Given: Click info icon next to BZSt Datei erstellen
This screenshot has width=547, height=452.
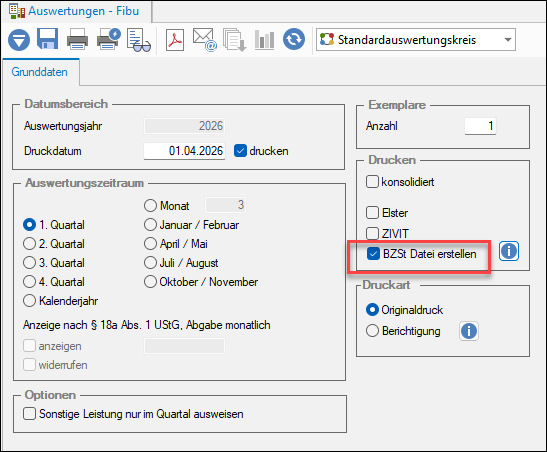Looking at the screenshot, I should click(509, 251).
